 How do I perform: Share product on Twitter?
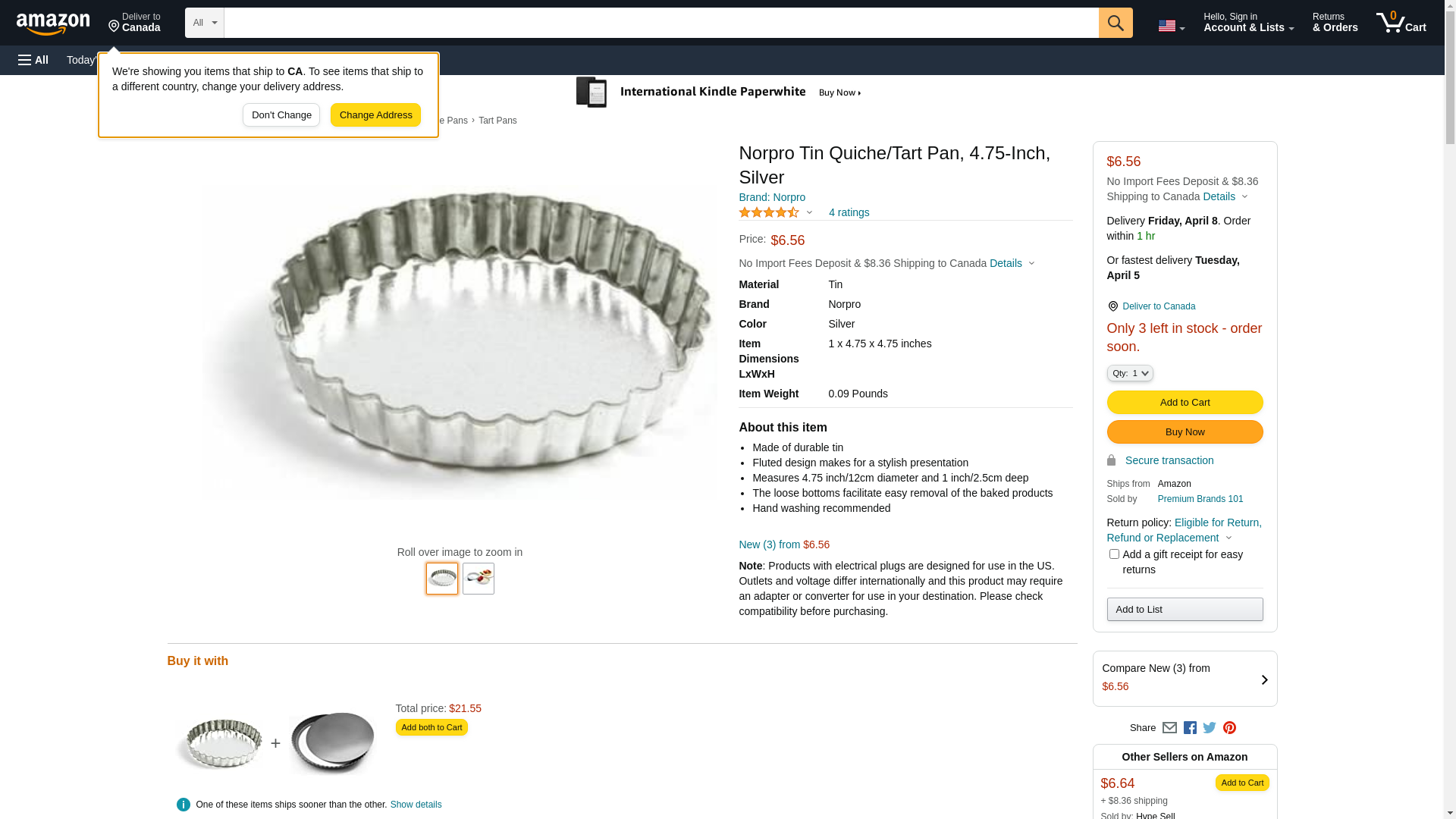[x=1210, y=728]
